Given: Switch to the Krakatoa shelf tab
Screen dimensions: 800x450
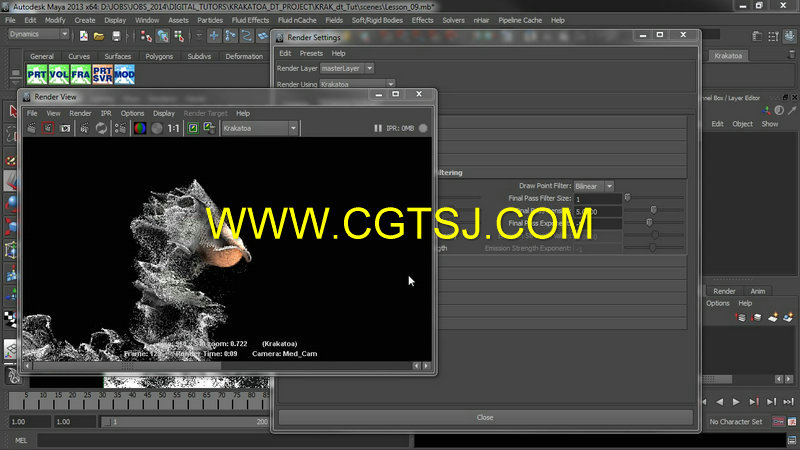Looking at the screenshot, I should (x=728, y=56).
